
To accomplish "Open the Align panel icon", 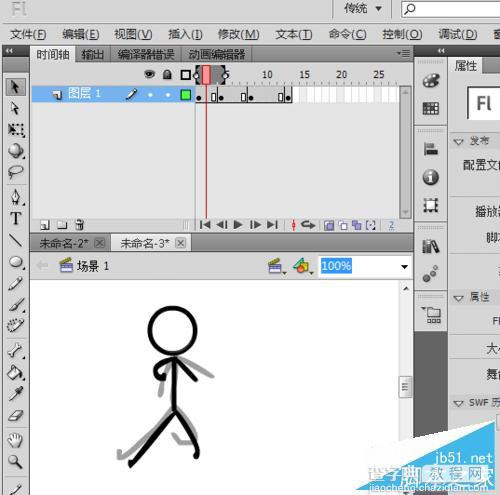I will 431,149.
